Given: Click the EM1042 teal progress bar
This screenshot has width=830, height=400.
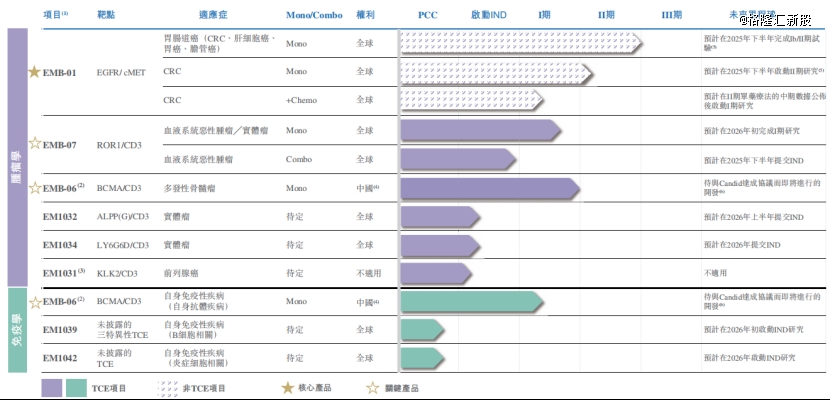Looking at the screenshot, I should tap(422, 358).
